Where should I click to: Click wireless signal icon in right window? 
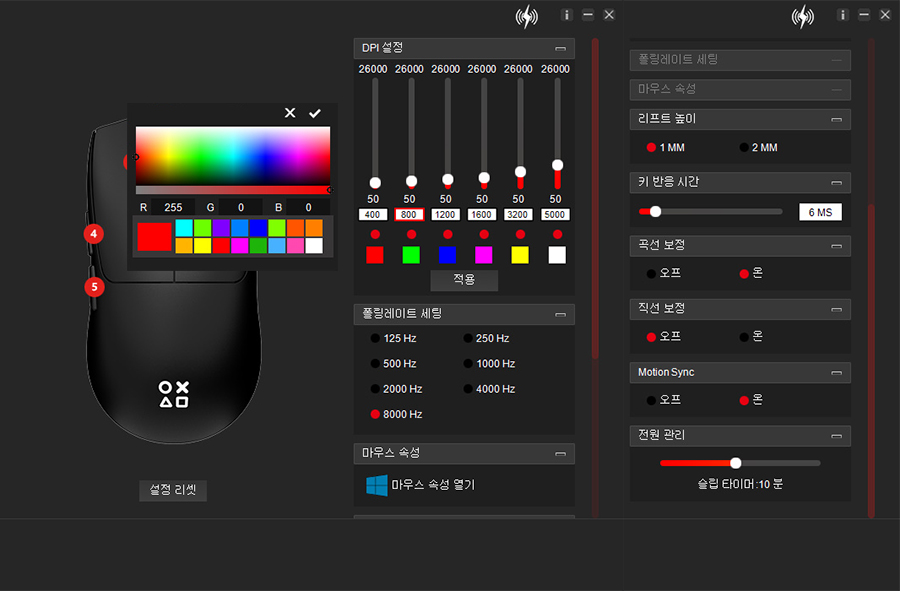point(802,17)
